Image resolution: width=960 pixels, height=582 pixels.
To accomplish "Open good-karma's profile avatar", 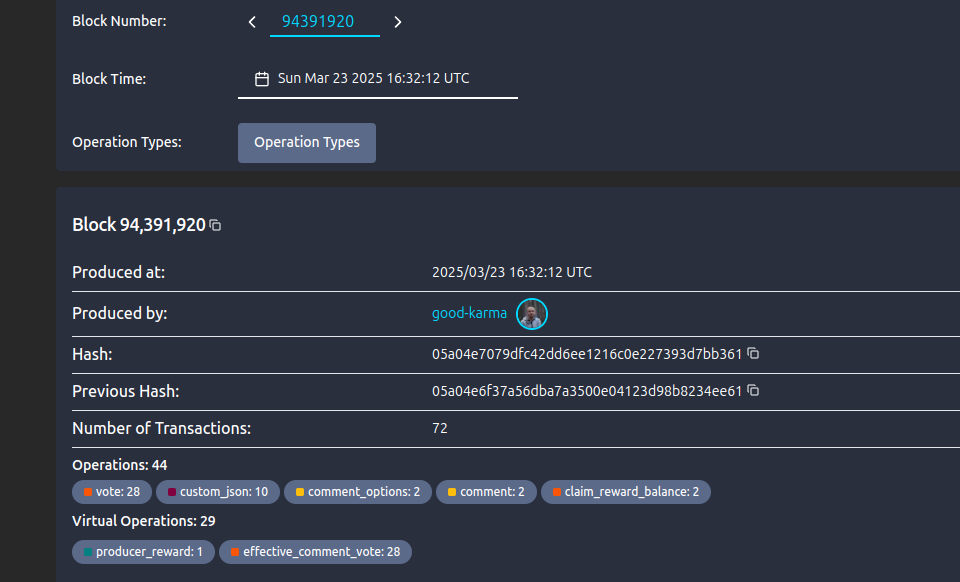I will [x=532, y=314].
